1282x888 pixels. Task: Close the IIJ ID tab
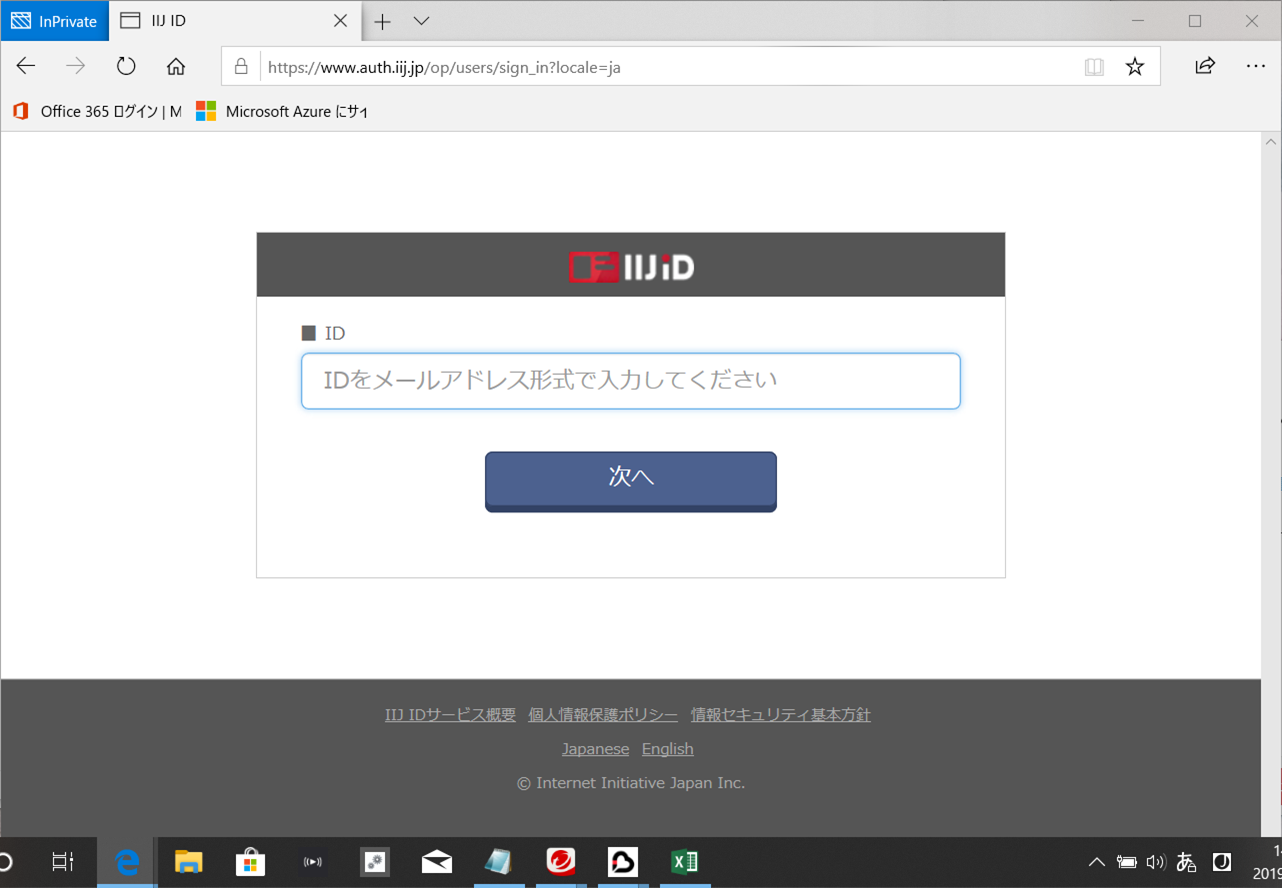340,21
